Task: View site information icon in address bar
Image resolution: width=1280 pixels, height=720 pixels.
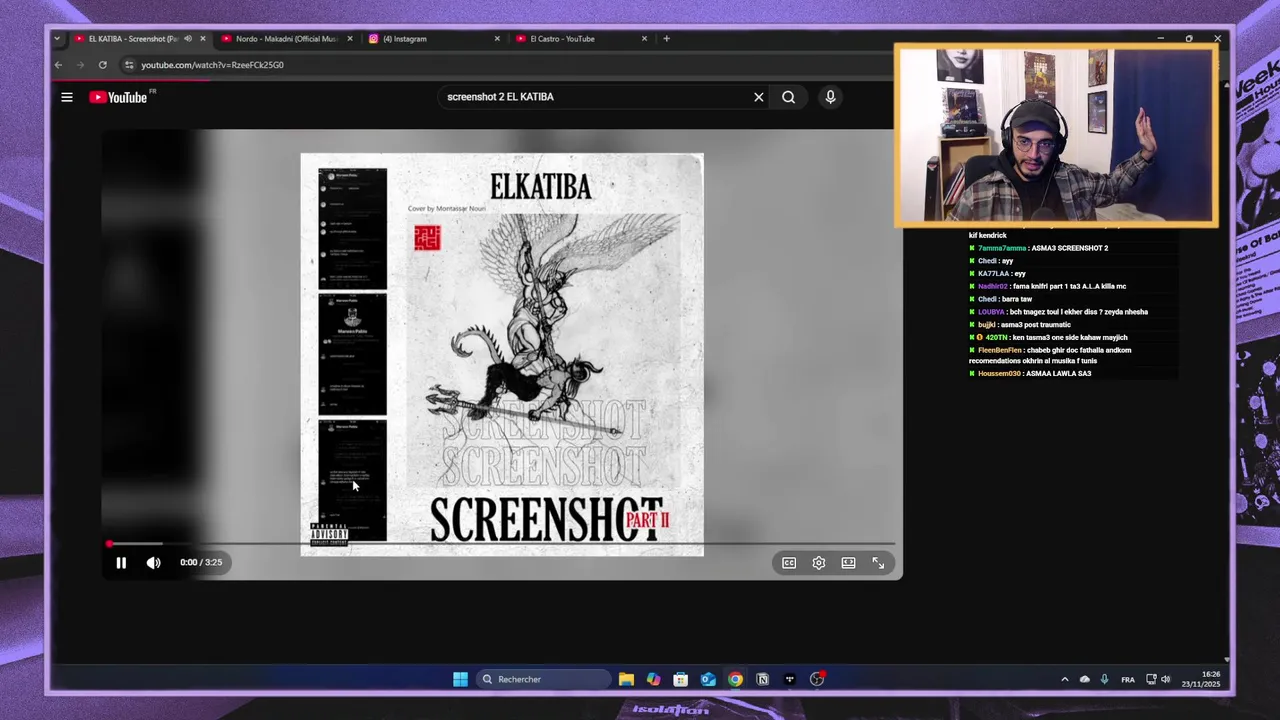Action: (128, 65)
